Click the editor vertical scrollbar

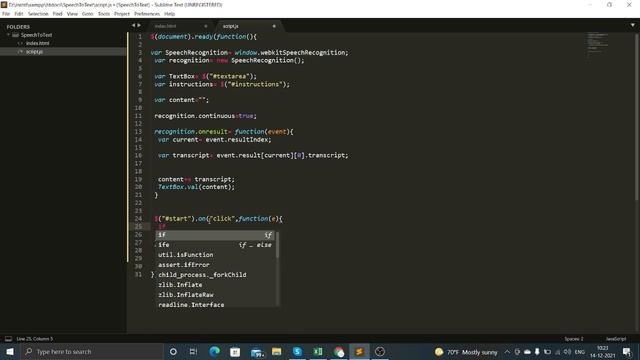point(638,118)
